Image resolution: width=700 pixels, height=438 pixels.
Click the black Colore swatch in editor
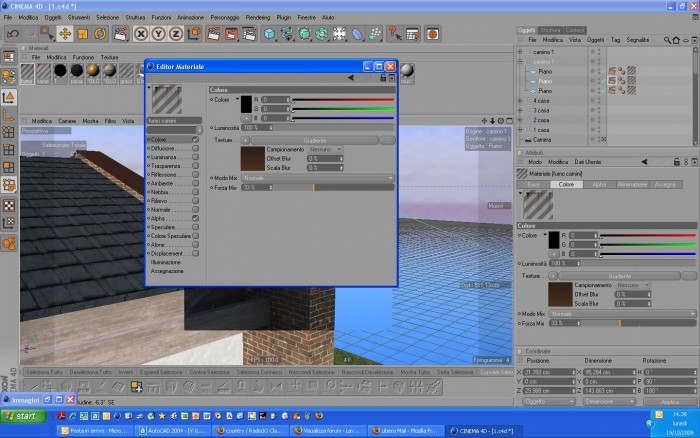246,104
